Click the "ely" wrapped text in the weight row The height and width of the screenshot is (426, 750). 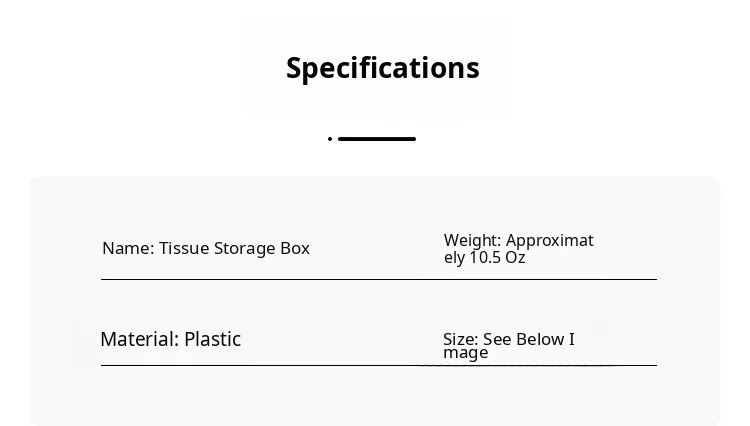tap(455, 257)
